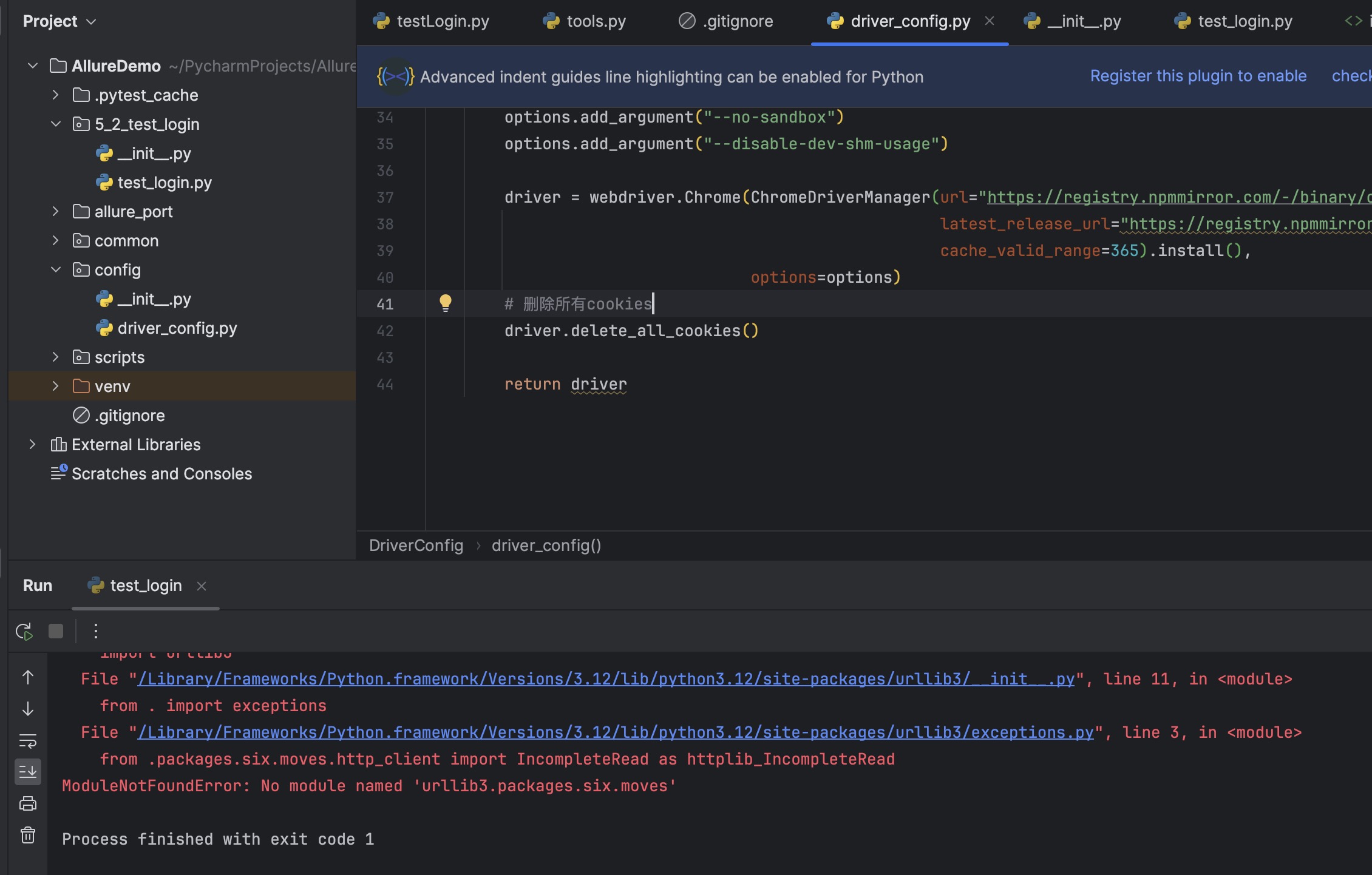Switch to the test_login.py editor tab

1234,21
